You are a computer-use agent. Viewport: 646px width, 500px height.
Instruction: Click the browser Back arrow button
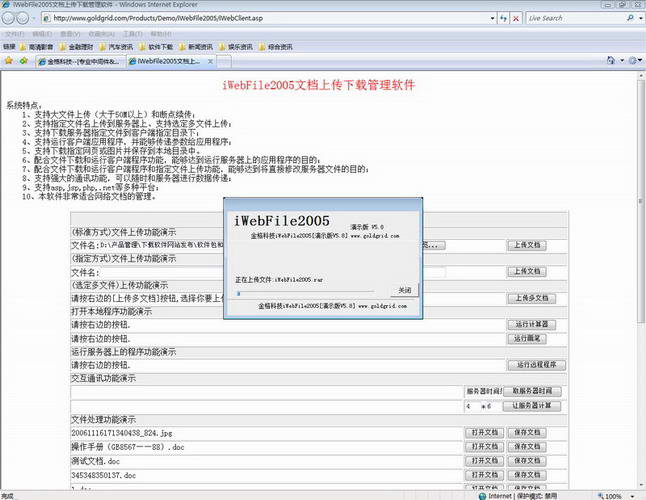pos(8,18)
